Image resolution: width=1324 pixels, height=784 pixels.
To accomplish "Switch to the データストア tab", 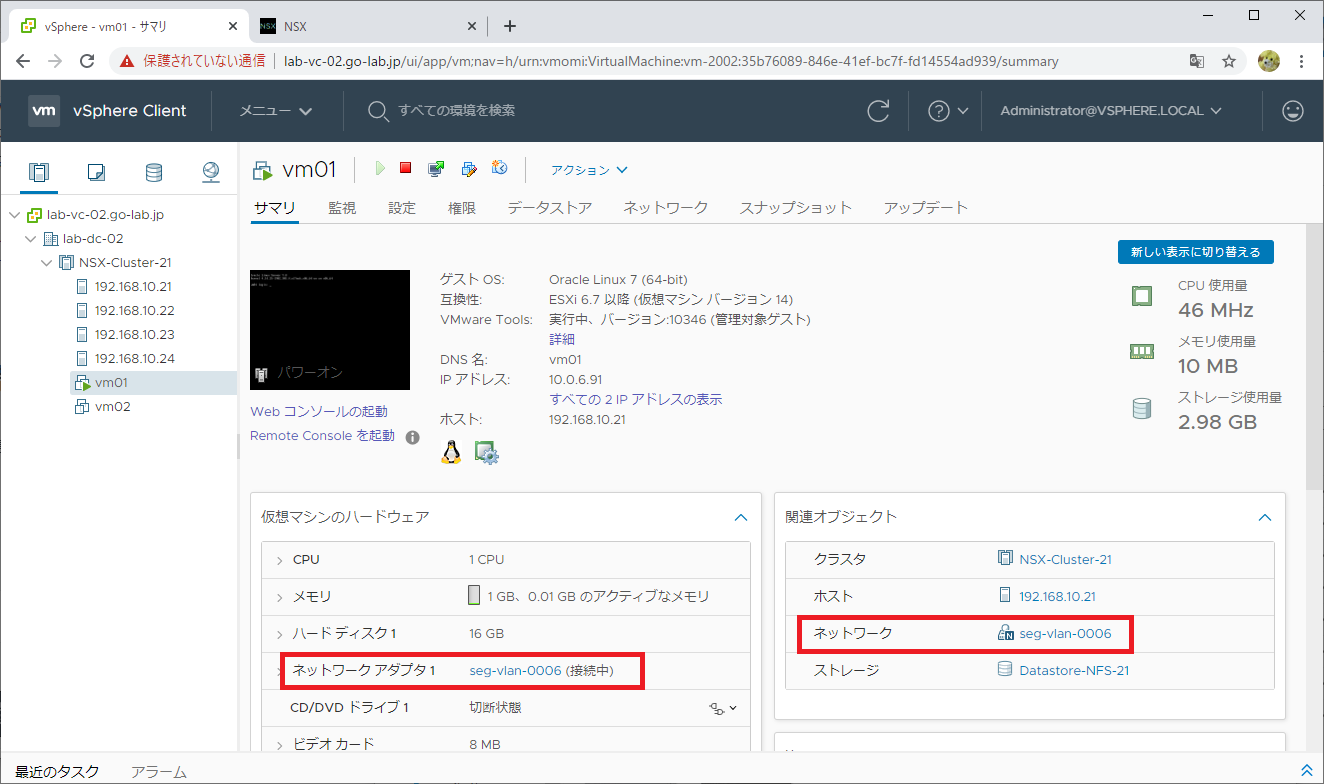I will (550, 208).
